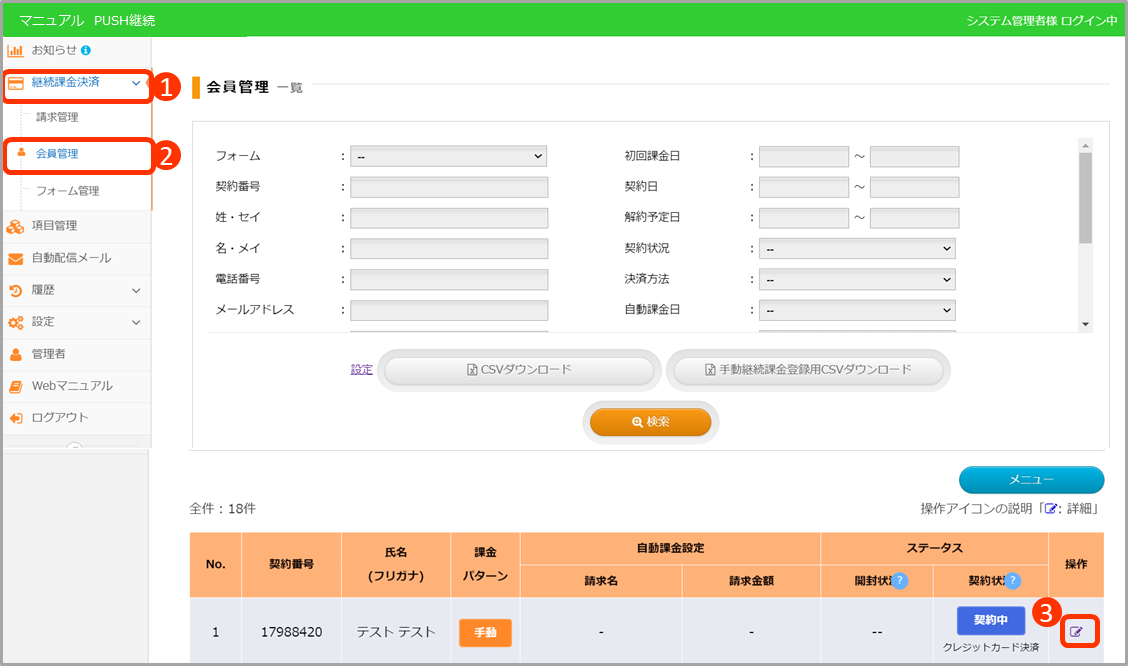Open 項目管理 in the sidebar
The image size is (1128, 666).
point(54,226)
